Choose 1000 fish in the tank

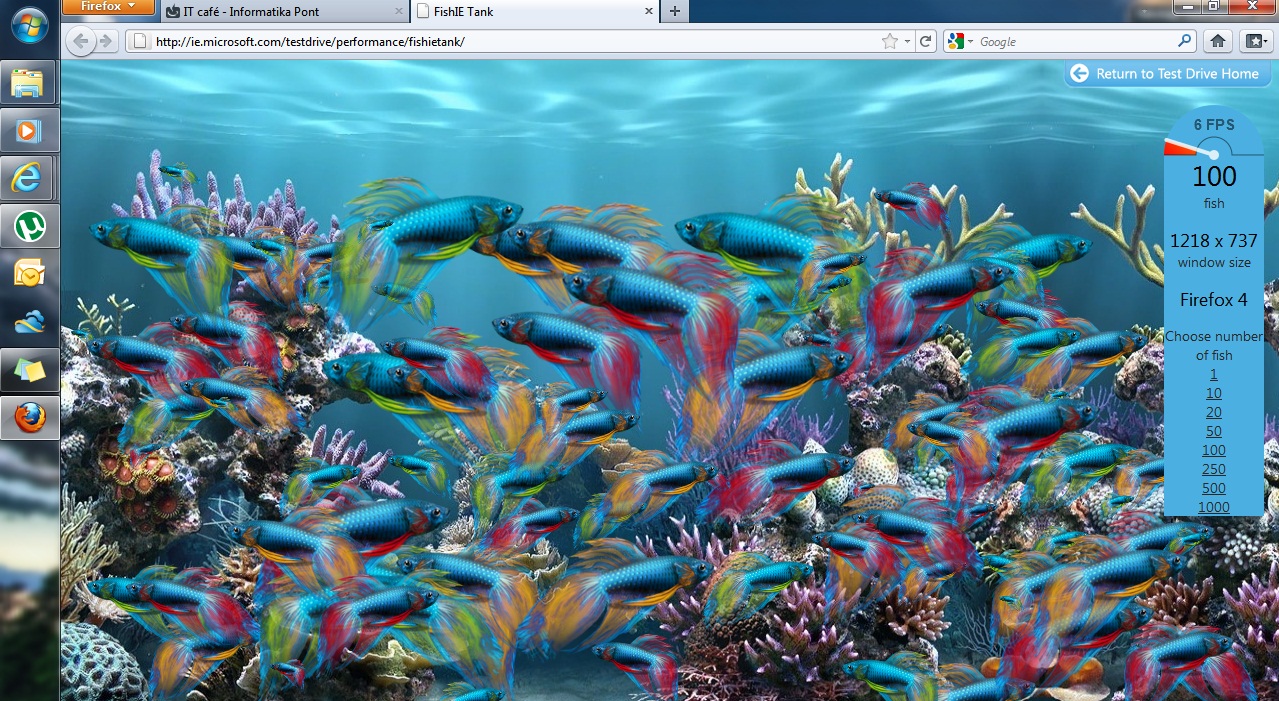(x=1213, y=507)
